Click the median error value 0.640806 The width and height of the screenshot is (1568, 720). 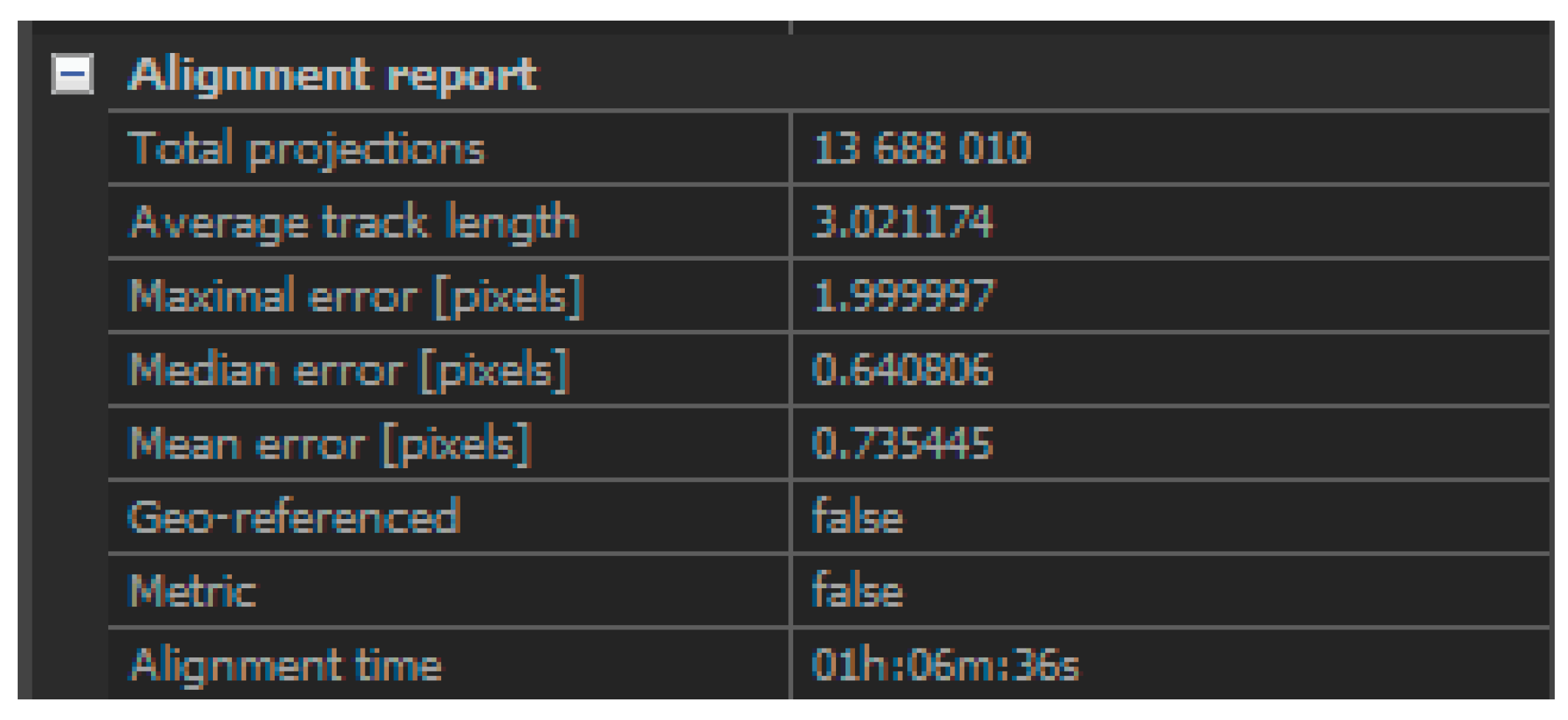click(x=902, y=370)
